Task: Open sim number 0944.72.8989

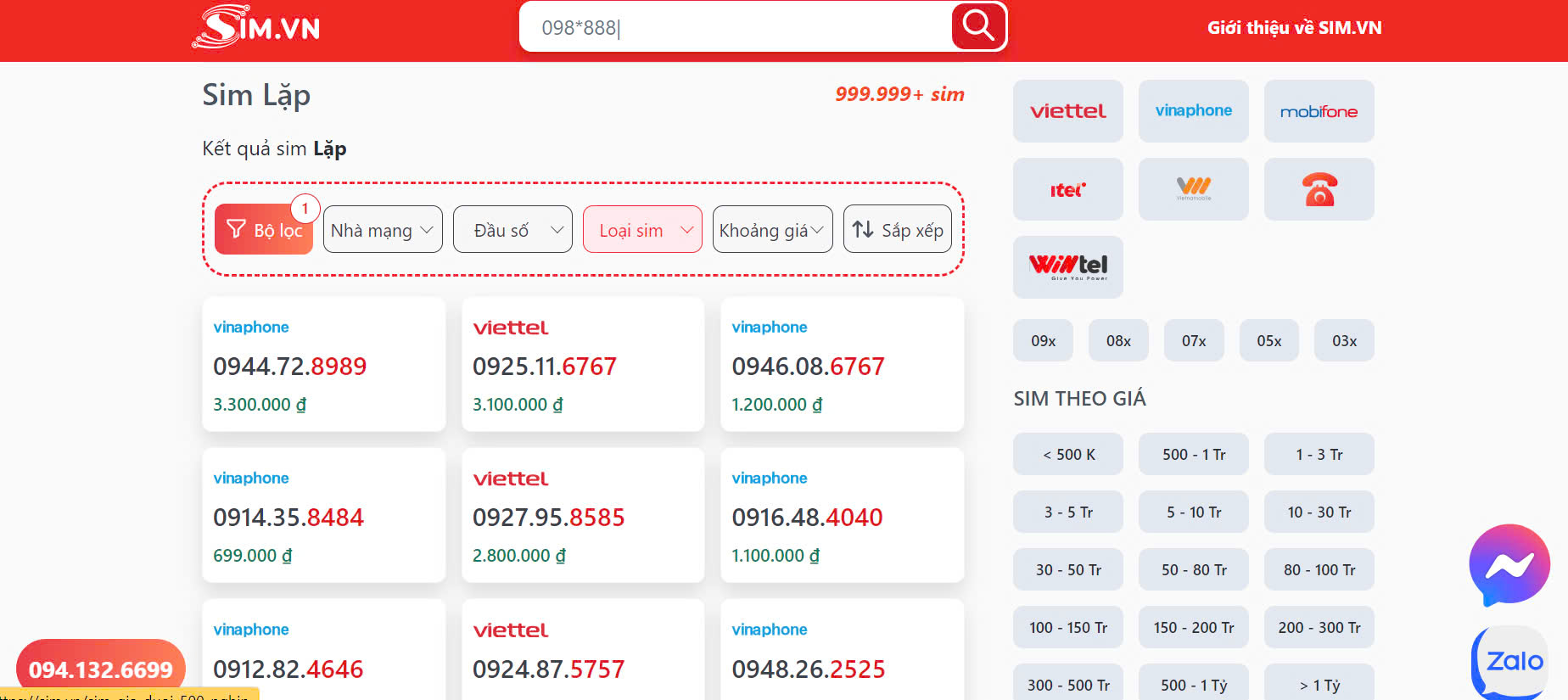Action: 289,366
